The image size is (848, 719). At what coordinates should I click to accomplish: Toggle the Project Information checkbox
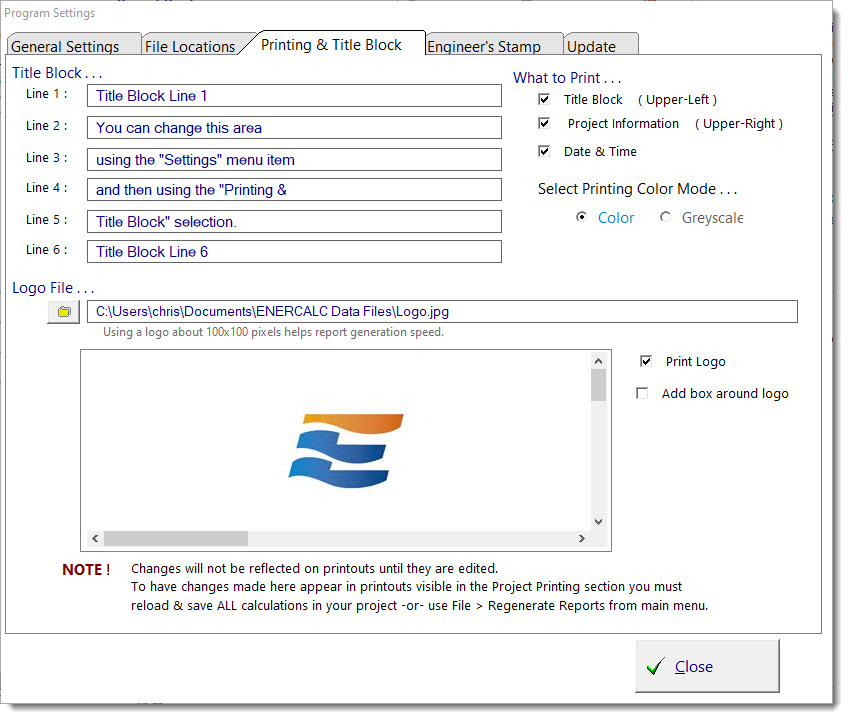544,124
